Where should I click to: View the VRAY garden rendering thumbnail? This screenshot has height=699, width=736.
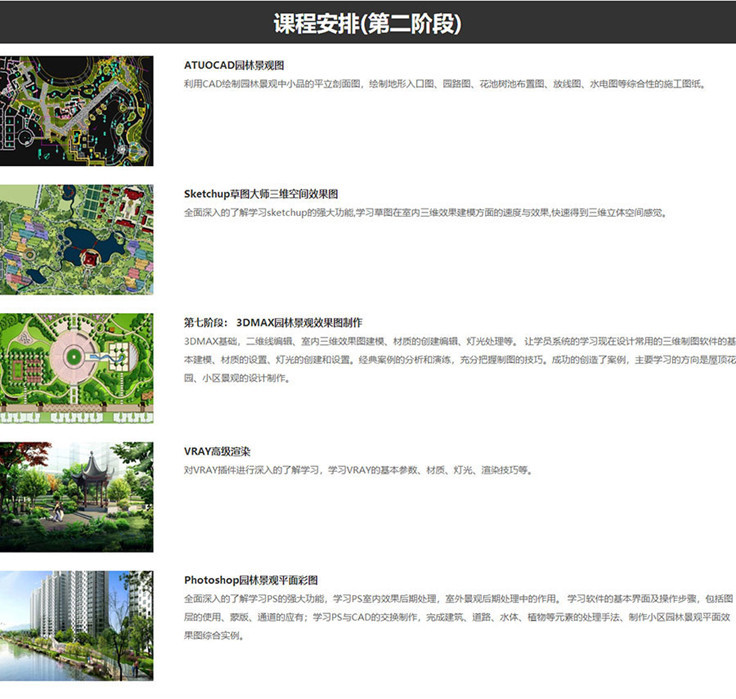point(77,496)
